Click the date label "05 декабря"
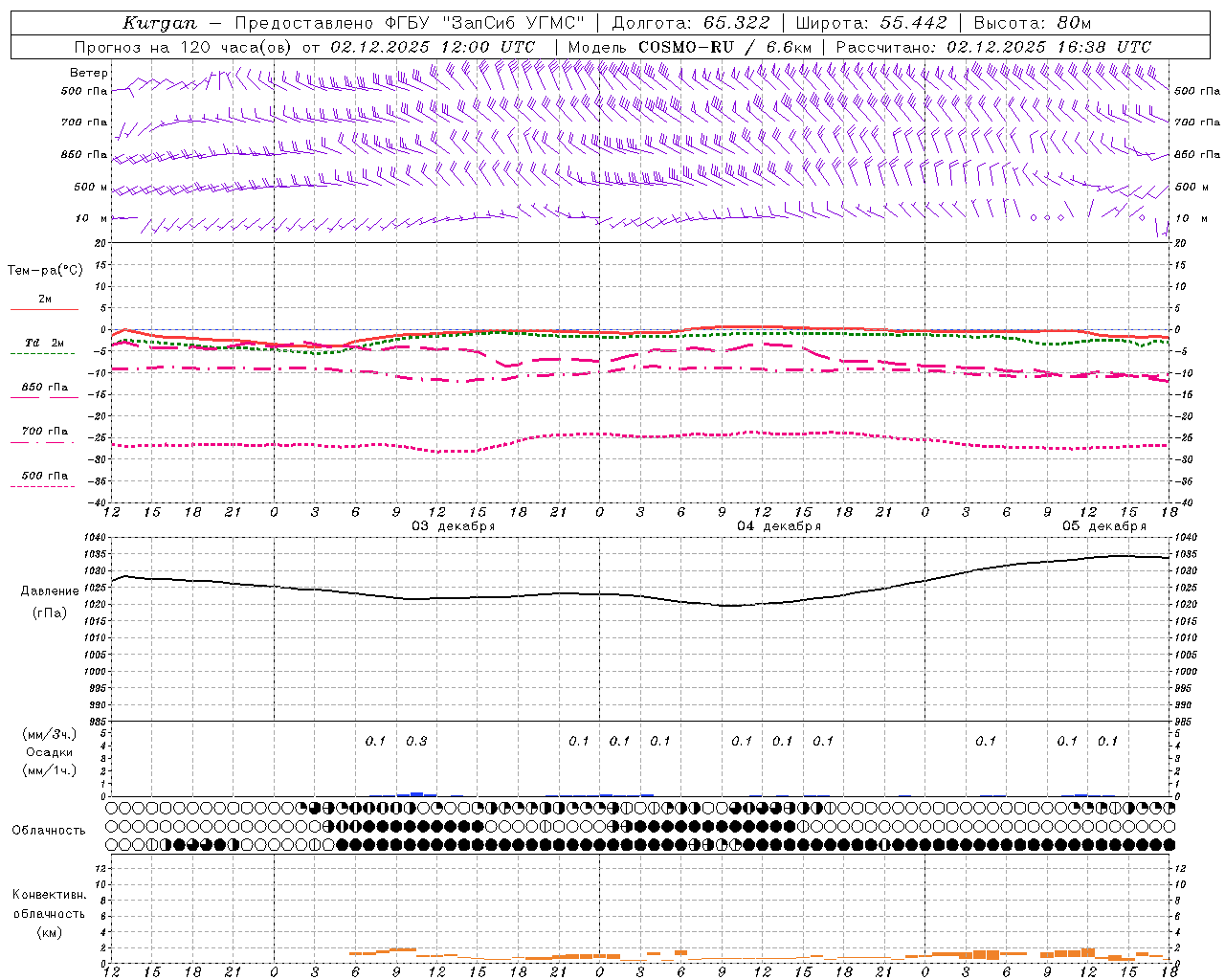This screenshot has height=980, width=1225. [1104, 526]
